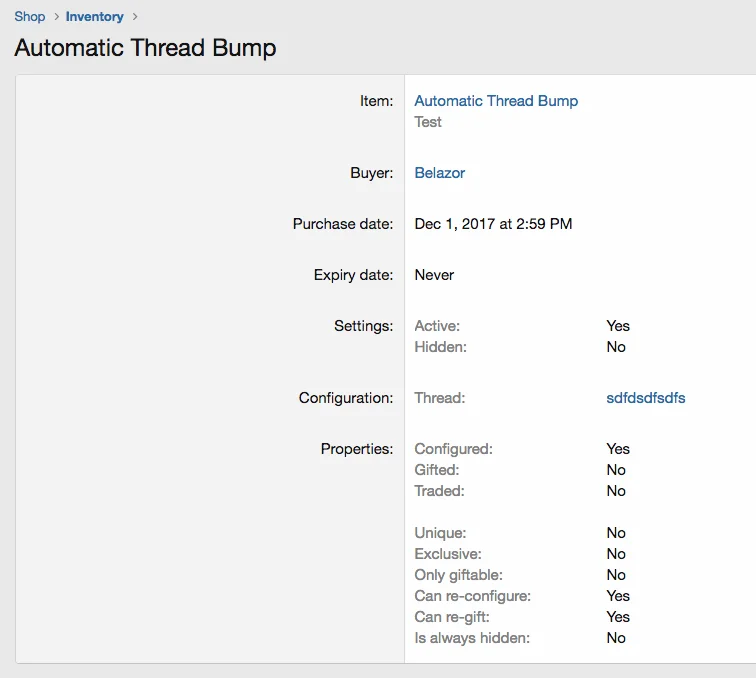
Task: Click the Test description under item name
Action: [428, 122]
